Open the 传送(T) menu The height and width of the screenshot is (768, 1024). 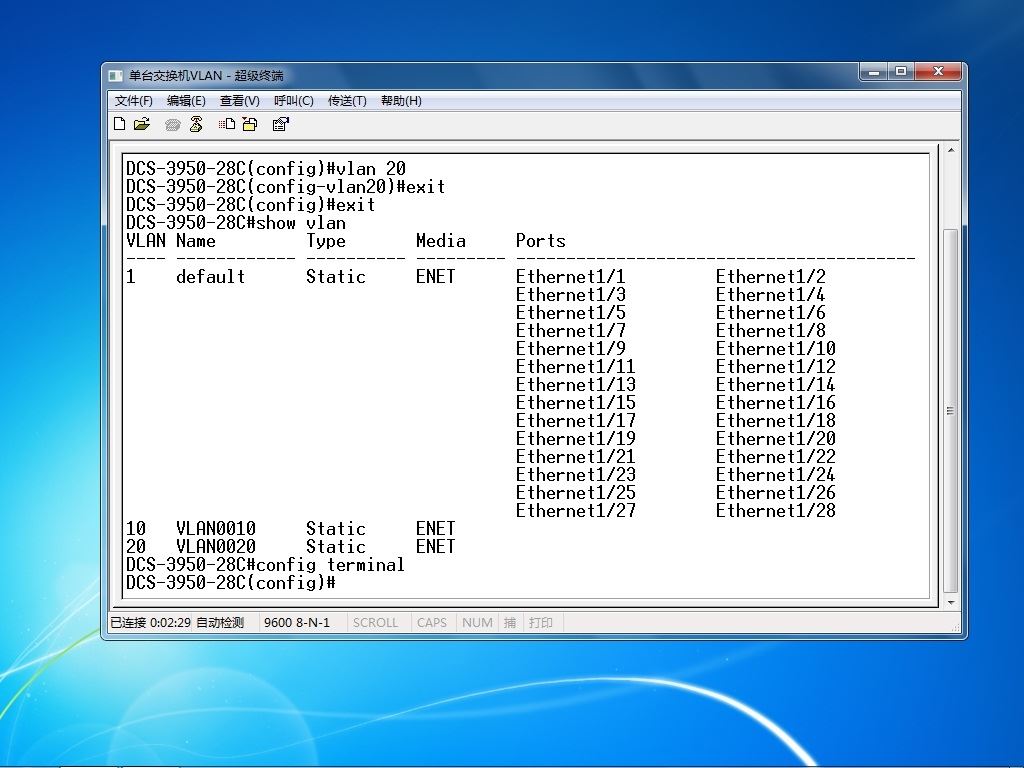(347, 101)
